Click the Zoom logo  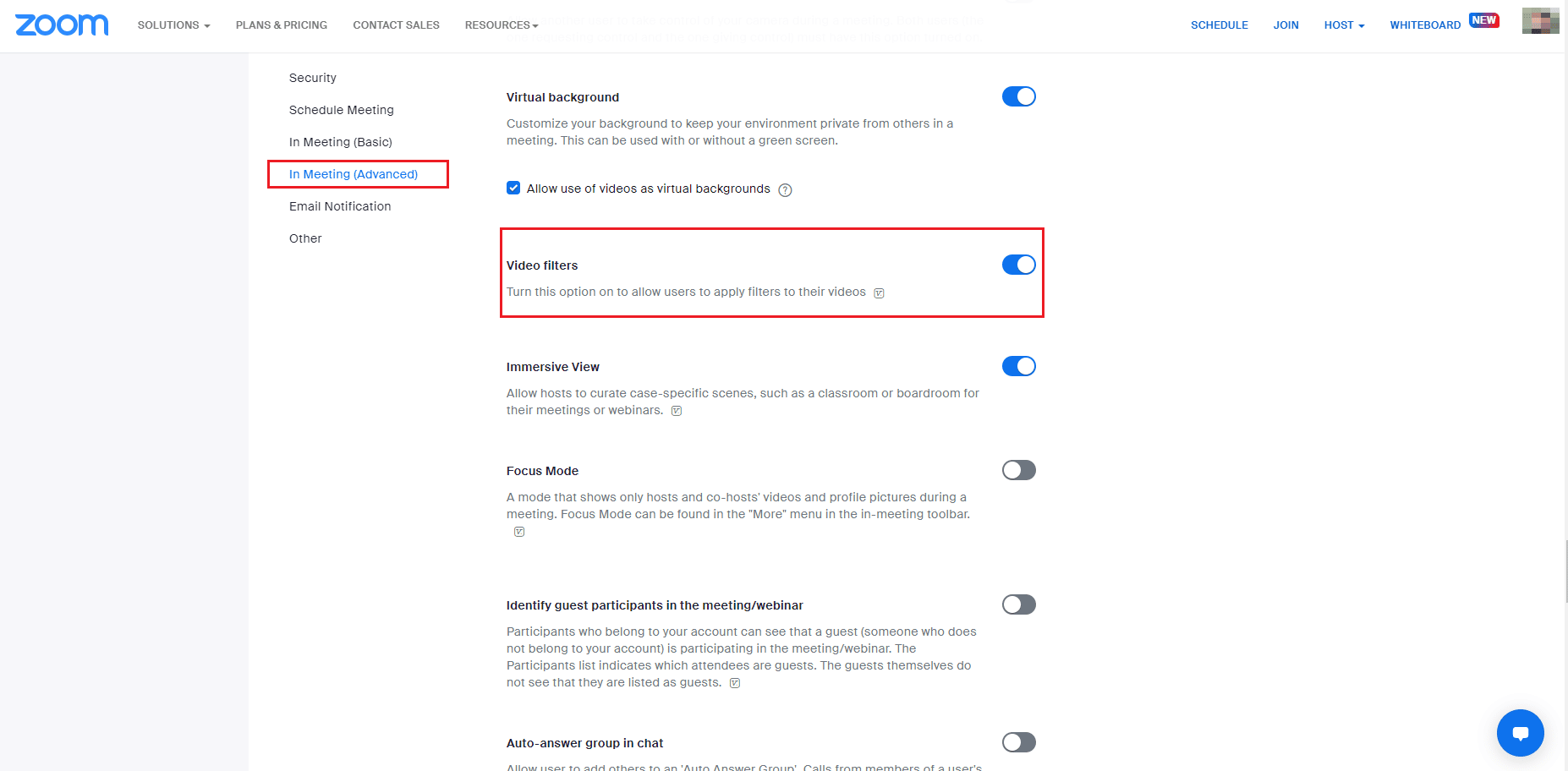pos(62,25)
